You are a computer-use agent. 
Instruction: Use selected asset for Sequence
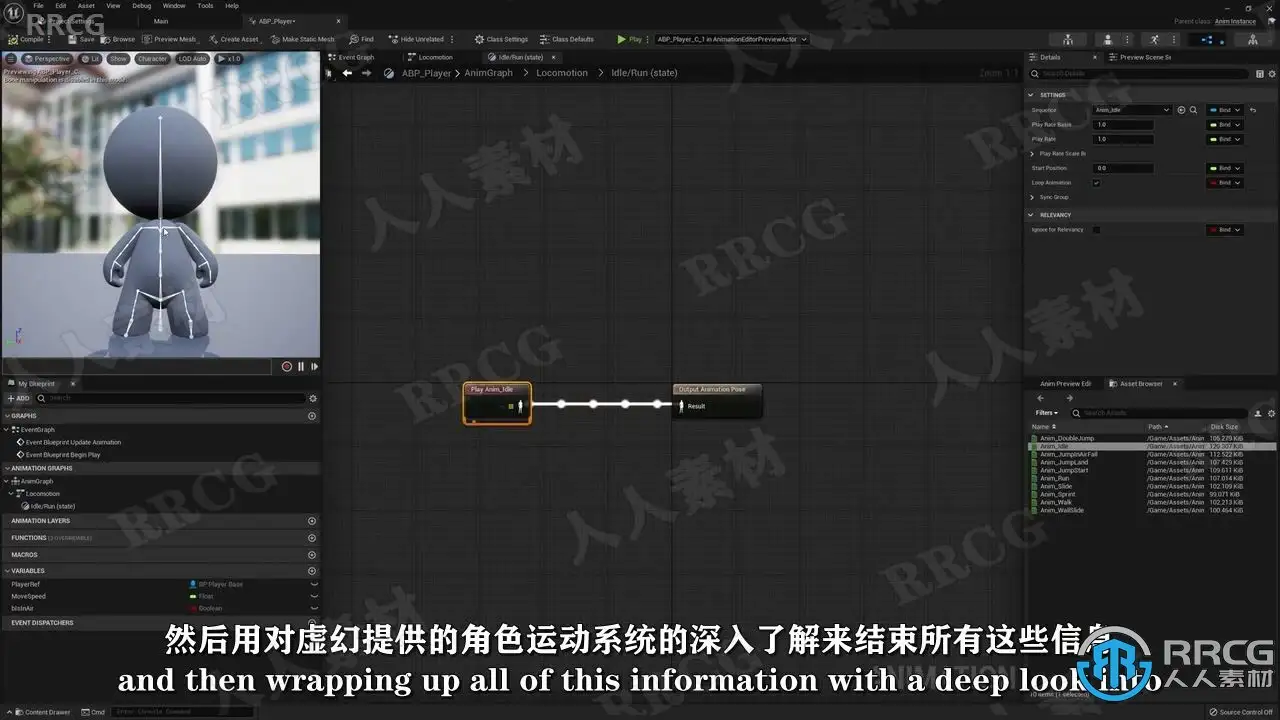(x=1181, y=110)
